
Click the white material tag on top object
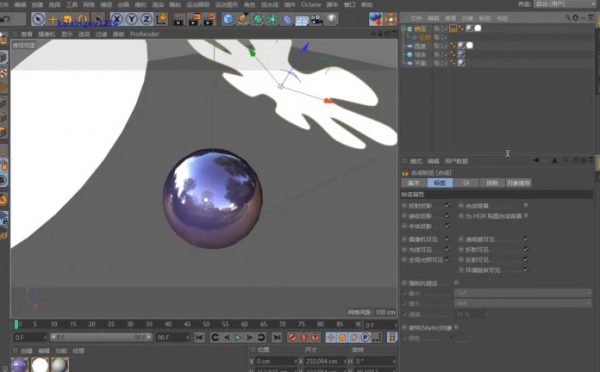coord(478,28)
